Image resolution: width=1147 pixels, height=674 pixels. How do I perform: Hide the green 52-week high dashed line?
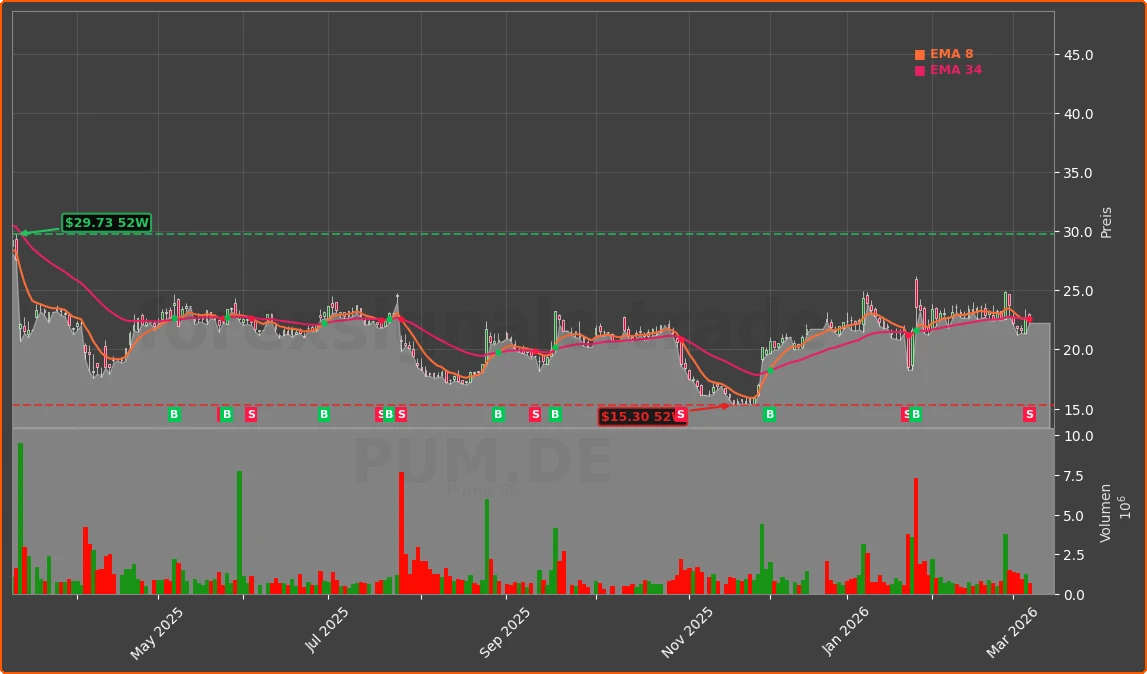pos(600,232)
